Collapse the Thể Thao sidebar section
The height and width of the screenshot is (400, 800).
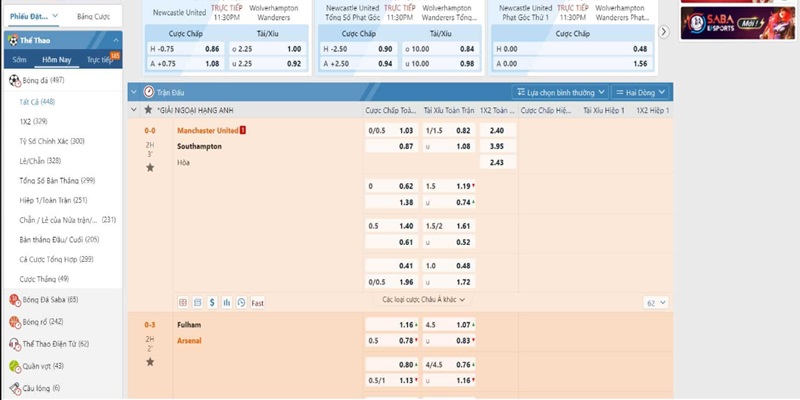[x=116, y=40]
